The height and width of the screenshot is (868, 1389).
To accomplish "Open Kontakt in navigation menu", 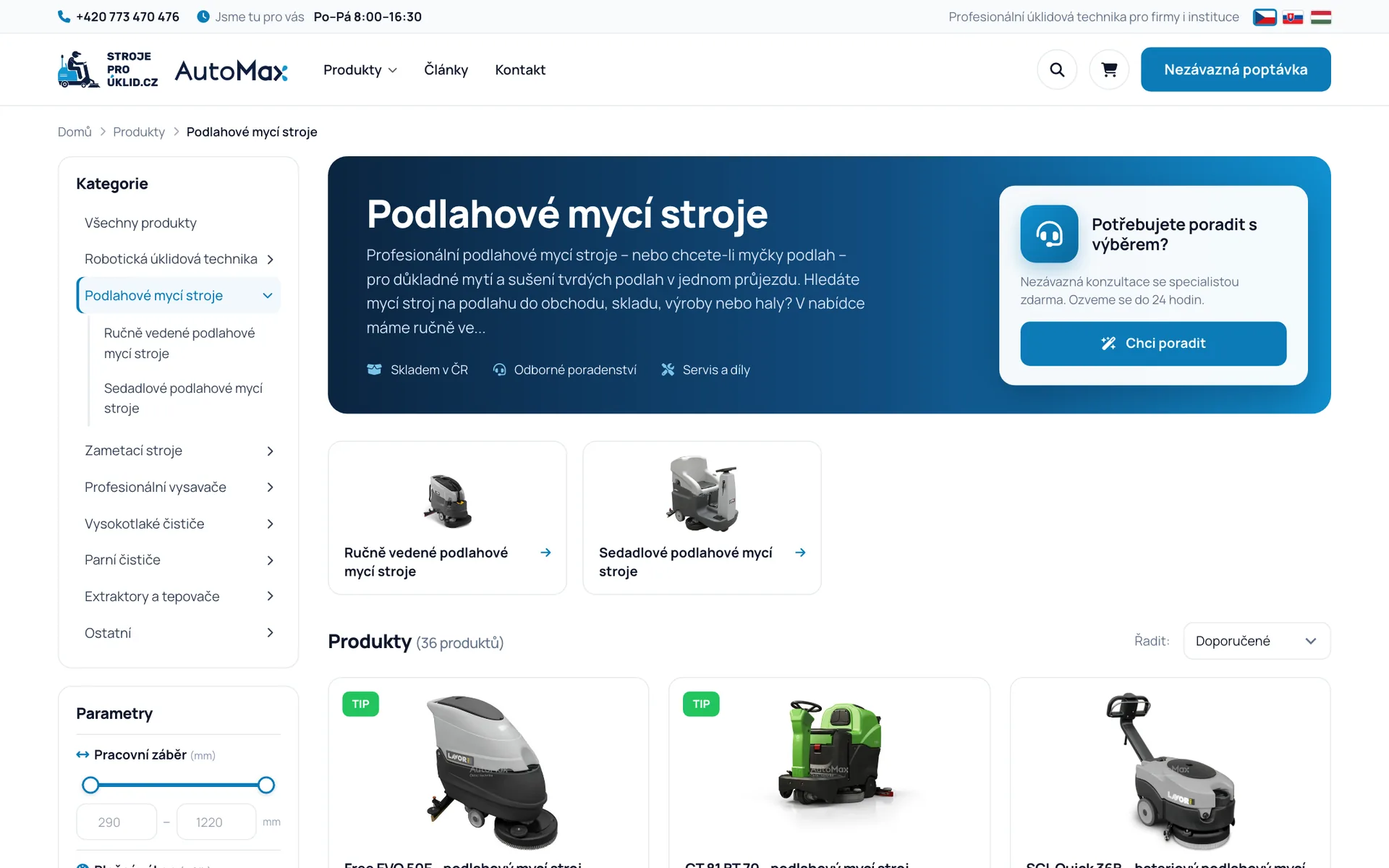I will [520, 70].
